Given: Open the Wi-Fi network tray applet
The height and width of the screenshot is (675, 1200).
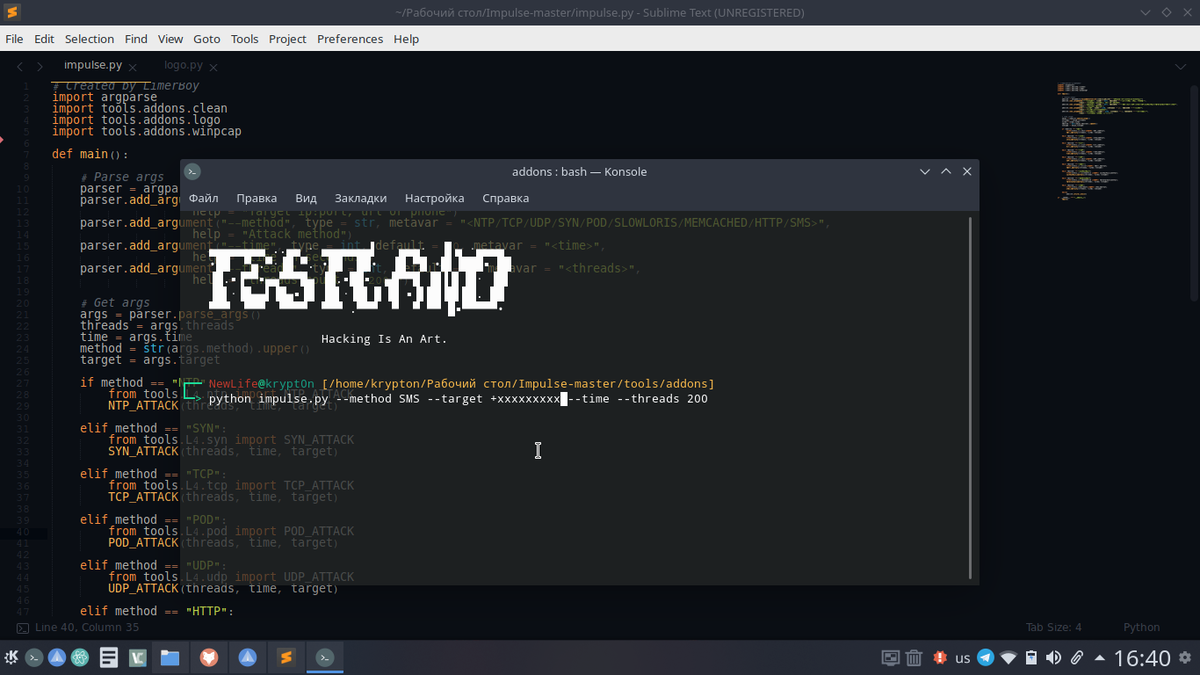Looking at the screenshot, I should 1008,658.
